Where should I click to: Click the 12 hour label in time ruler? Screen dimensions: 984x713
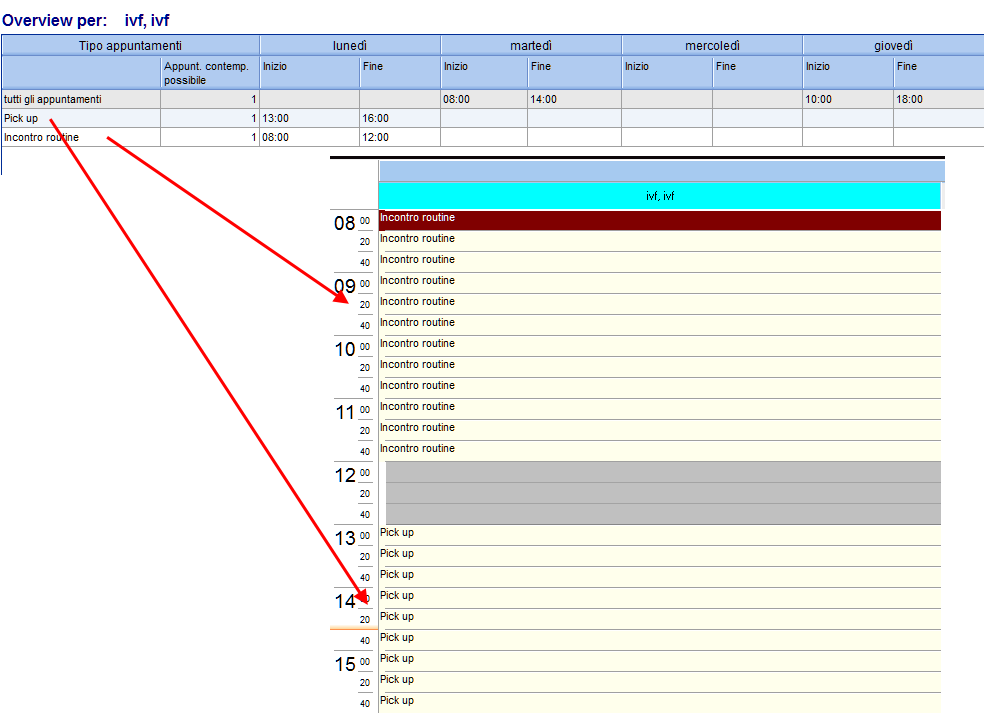(x=345, y=475)
